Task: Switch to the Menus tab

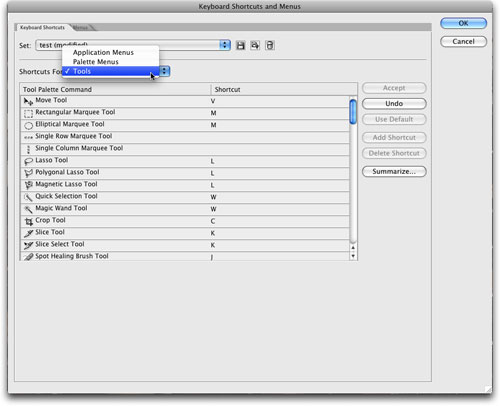Action: tap(81, 27)
